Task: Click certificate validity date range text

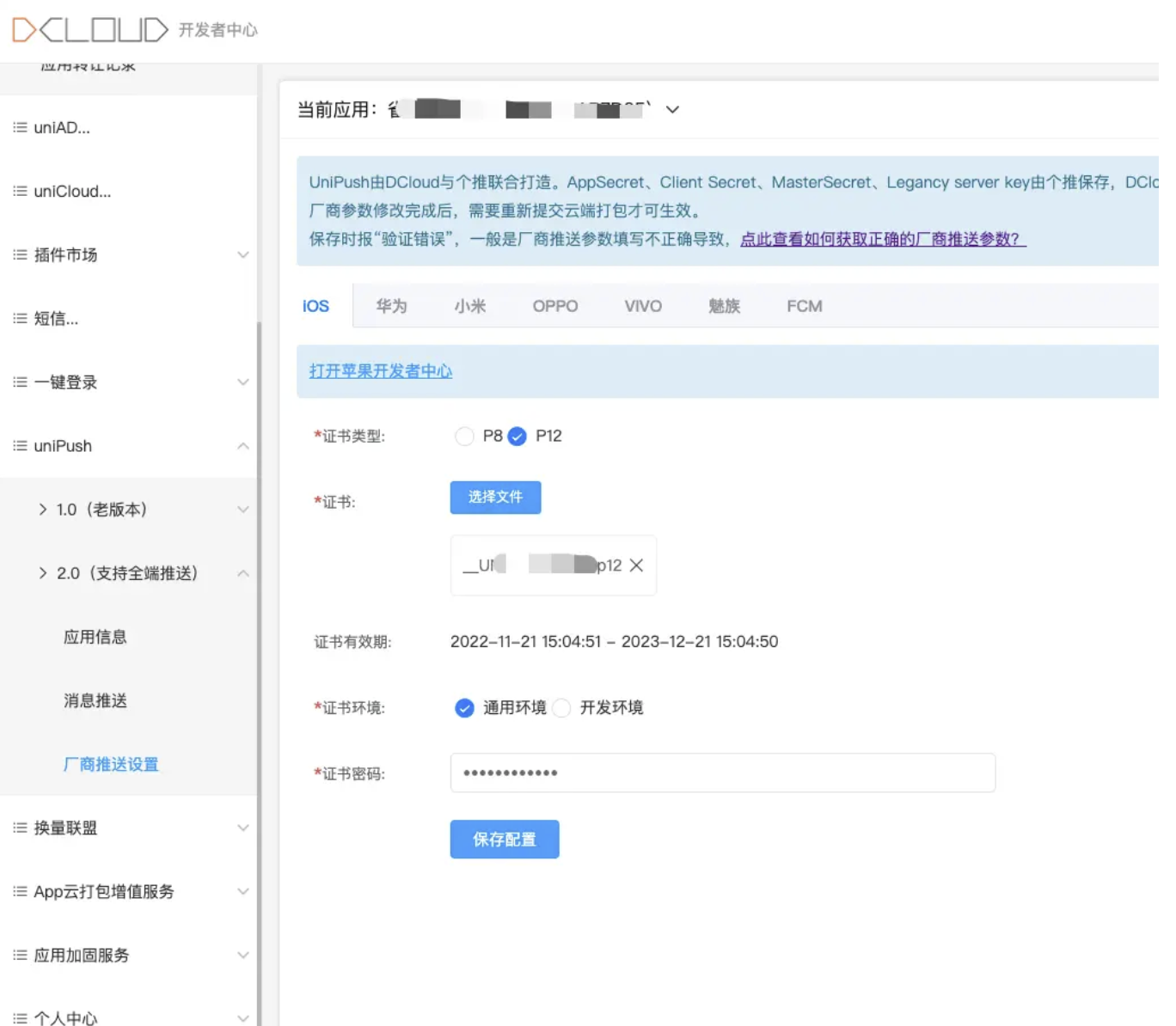Action: [614, 642]
